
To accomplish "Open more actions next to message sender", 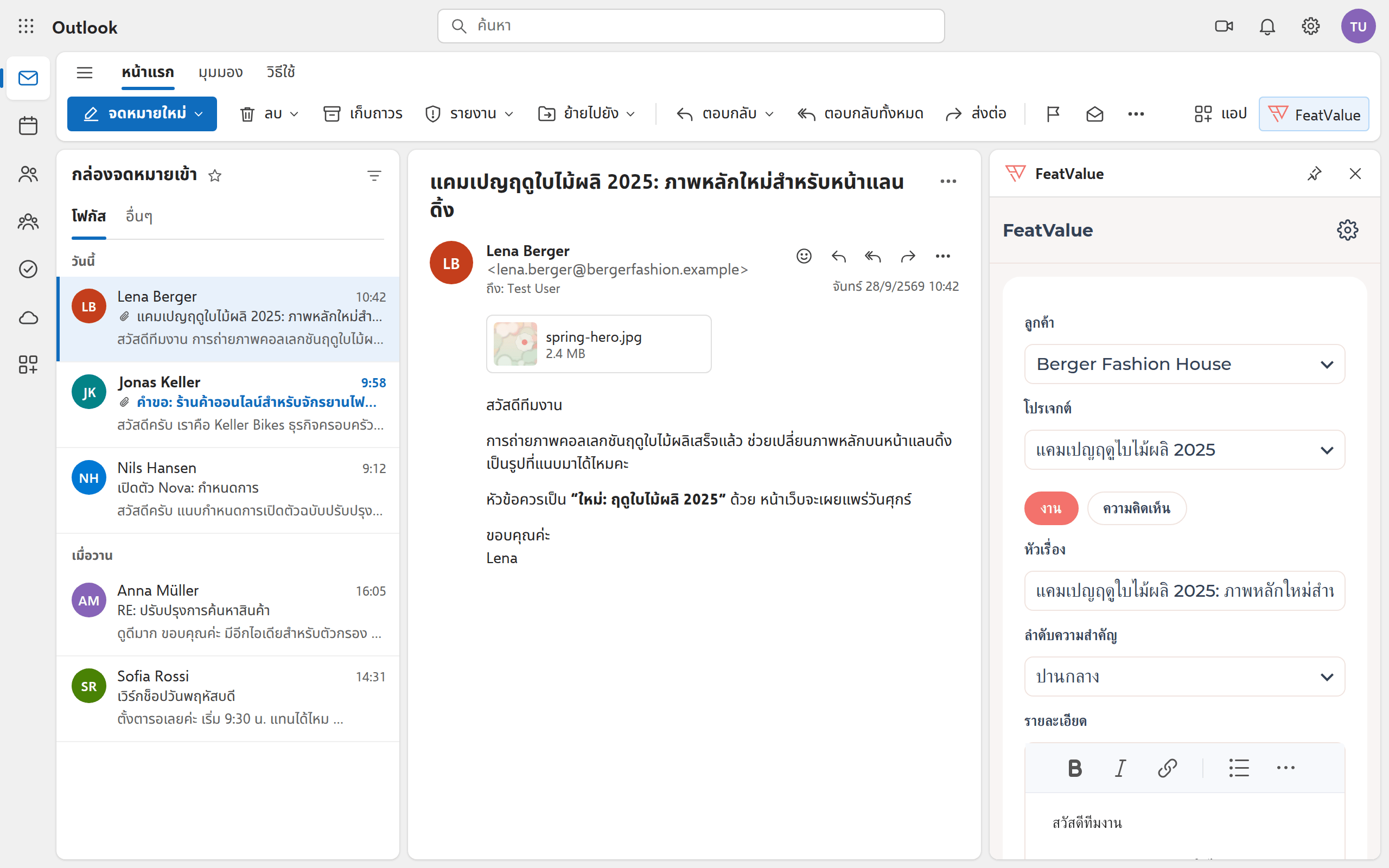I will click(x=943, y=256).
